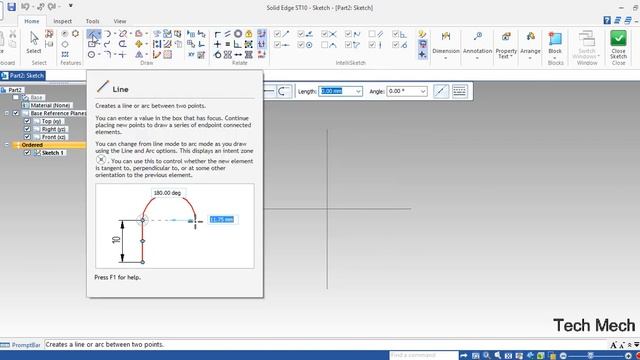Select the Base tree item
The height and width of the screenshot is (360, 640).
36,98
